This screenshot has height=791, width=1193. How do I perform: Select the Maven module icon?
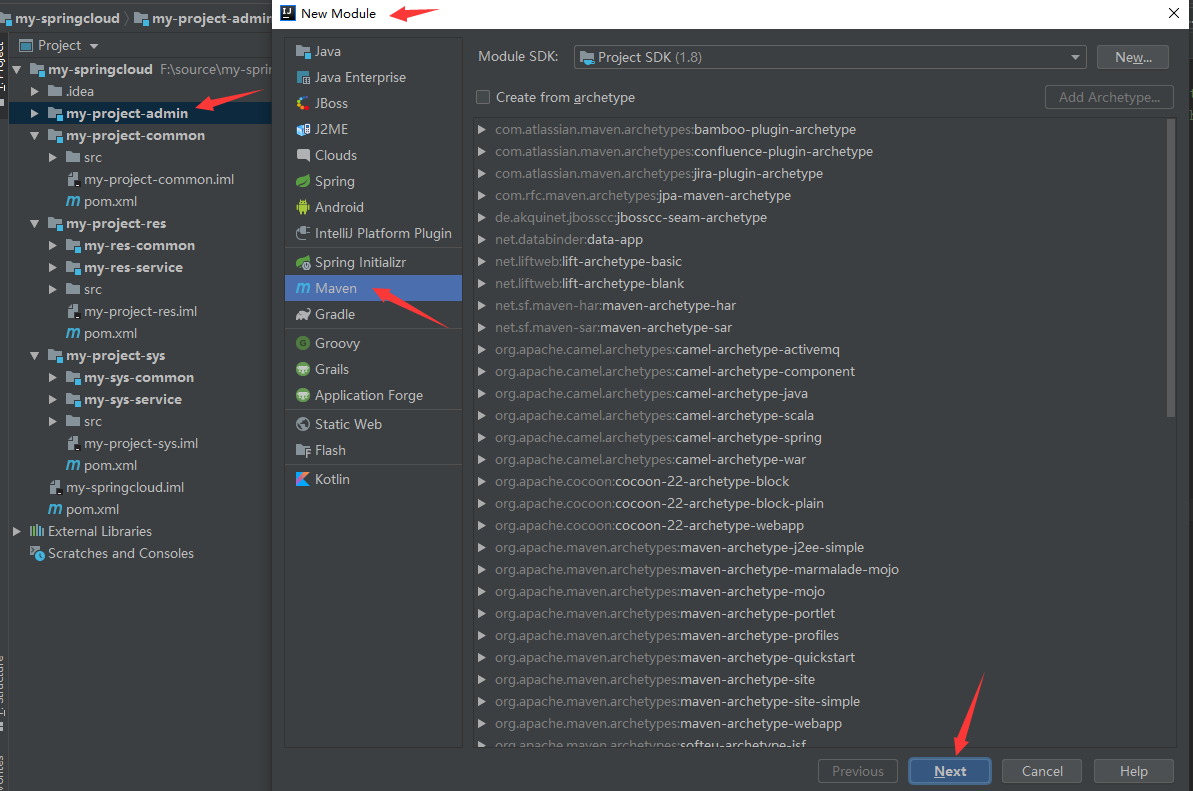pyautogui.click(x=303, y=288)
